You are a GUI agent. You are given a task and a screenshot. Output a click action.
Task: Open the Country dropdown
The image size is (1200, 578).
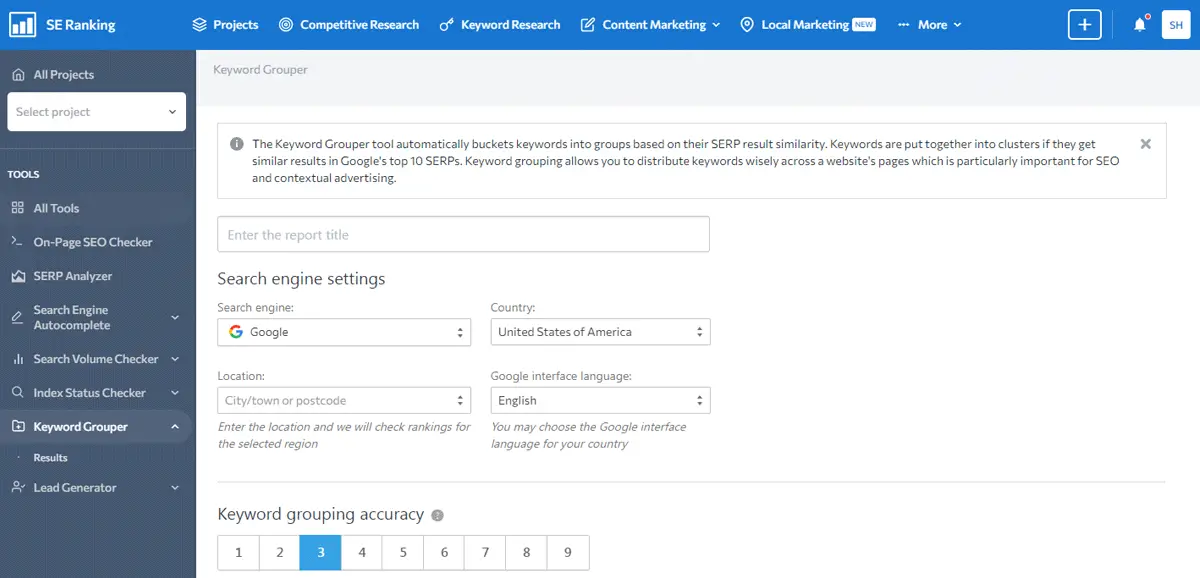[600, 332]
